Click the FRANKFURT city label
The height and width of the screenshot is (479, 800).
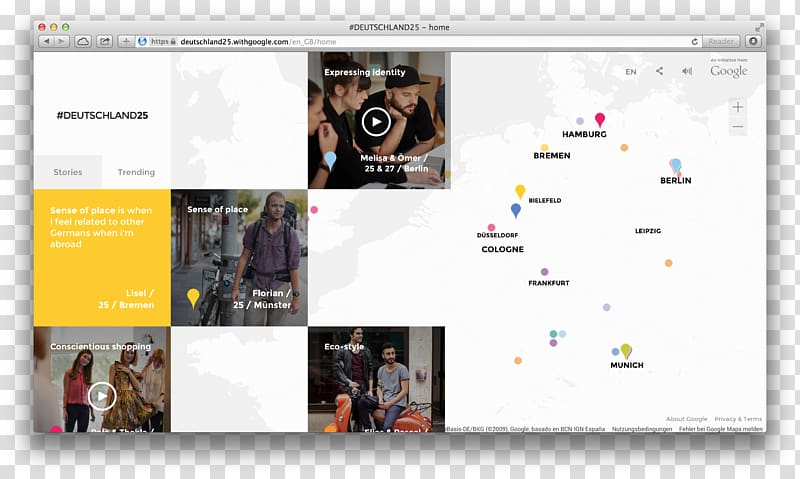[548, 283]
